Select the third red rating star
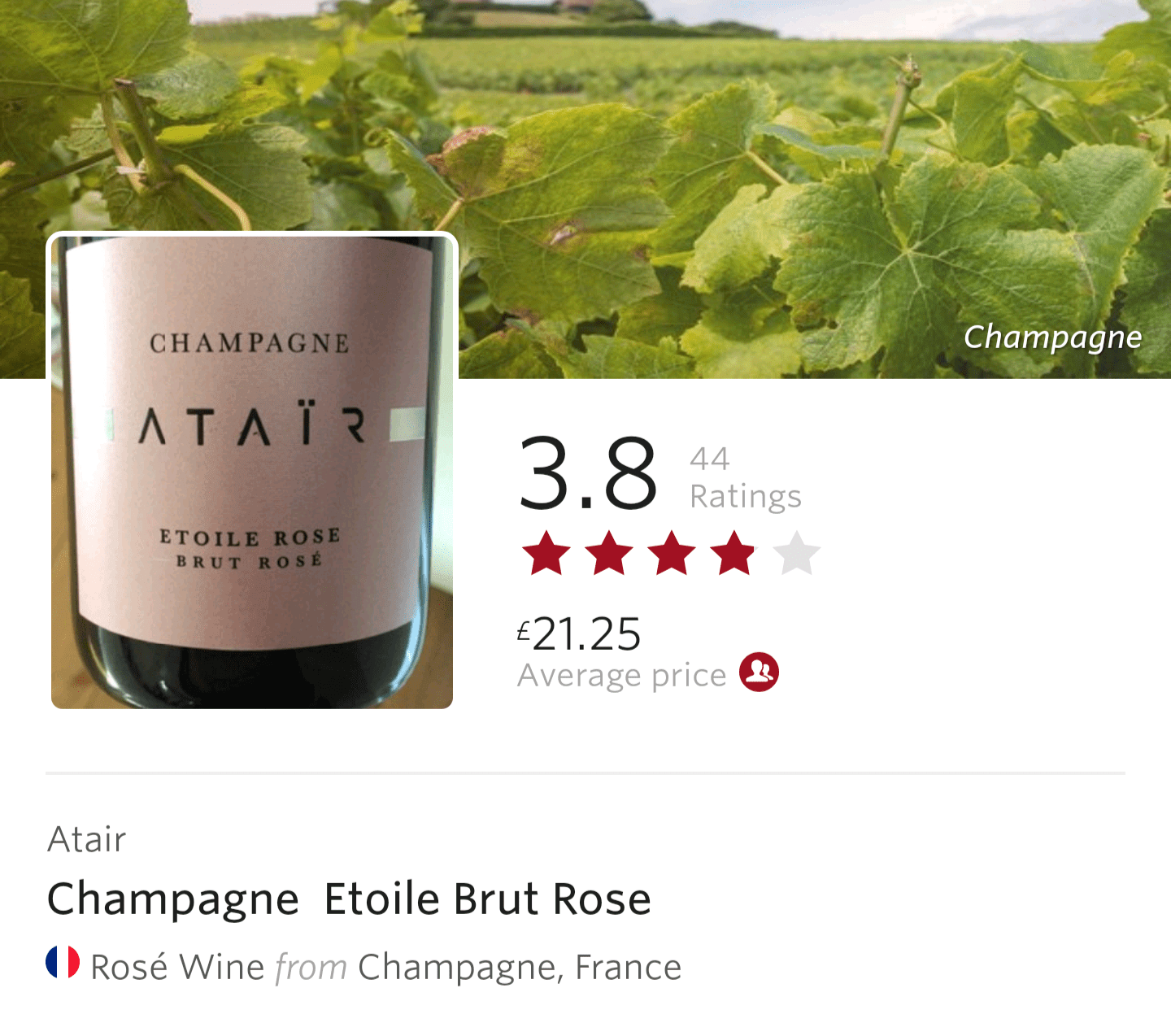Viewport: 1171px width, 1036px height. pyautogui.click(x=672, y=554)
